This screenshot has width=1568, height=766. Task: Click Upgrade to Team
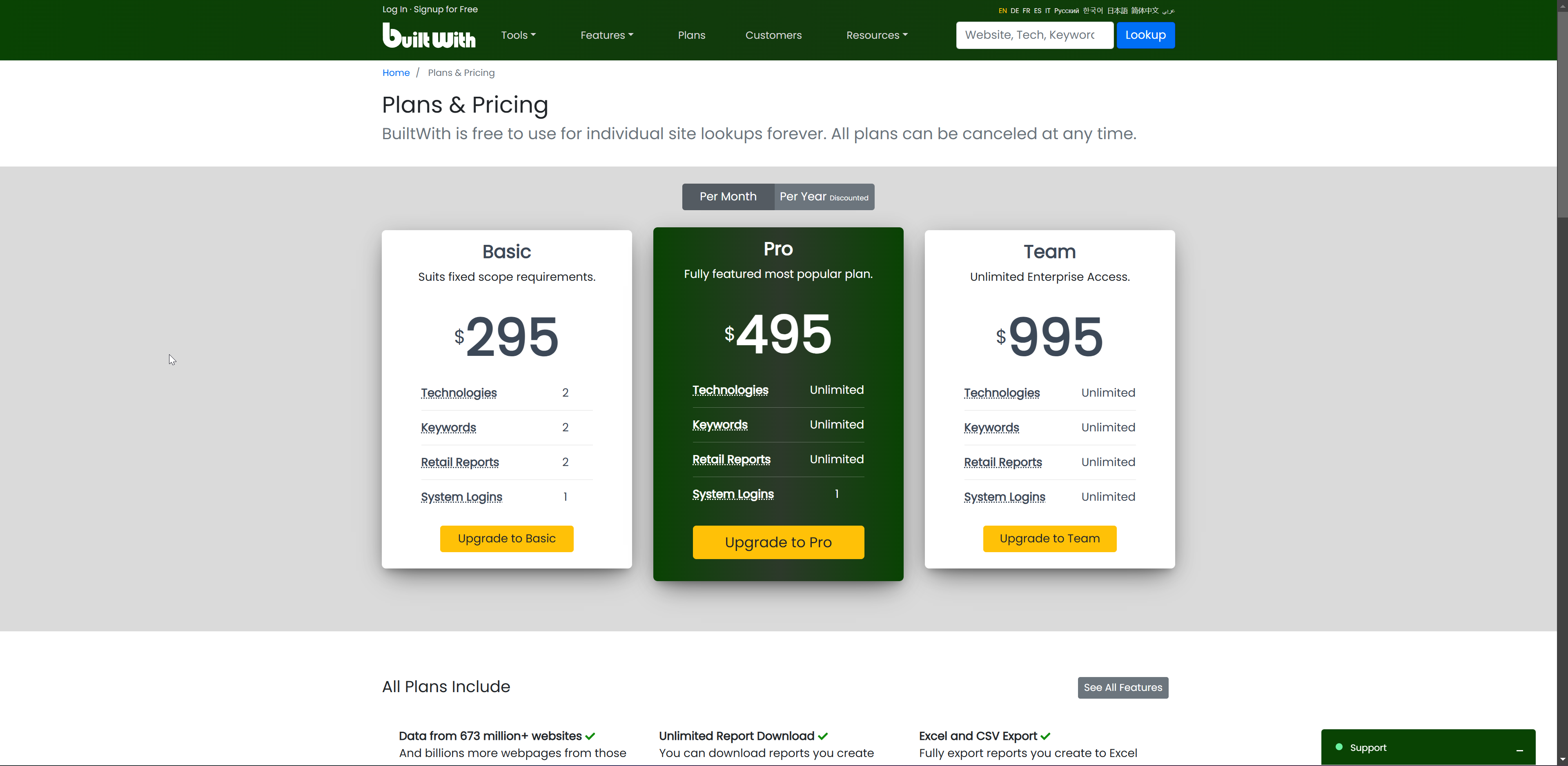(x=1049, y=538)
